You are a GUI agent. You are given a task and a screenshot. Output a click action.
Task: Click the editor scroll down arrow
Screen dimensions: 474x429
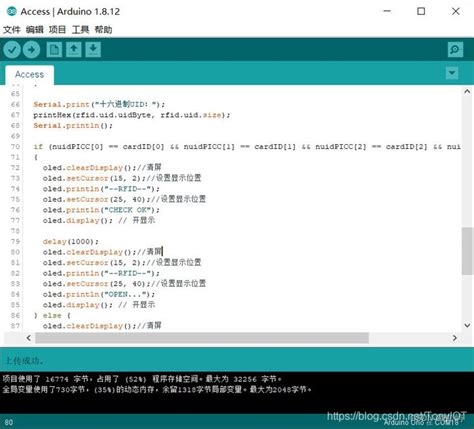pyautogui.click(x=467, y=325)
